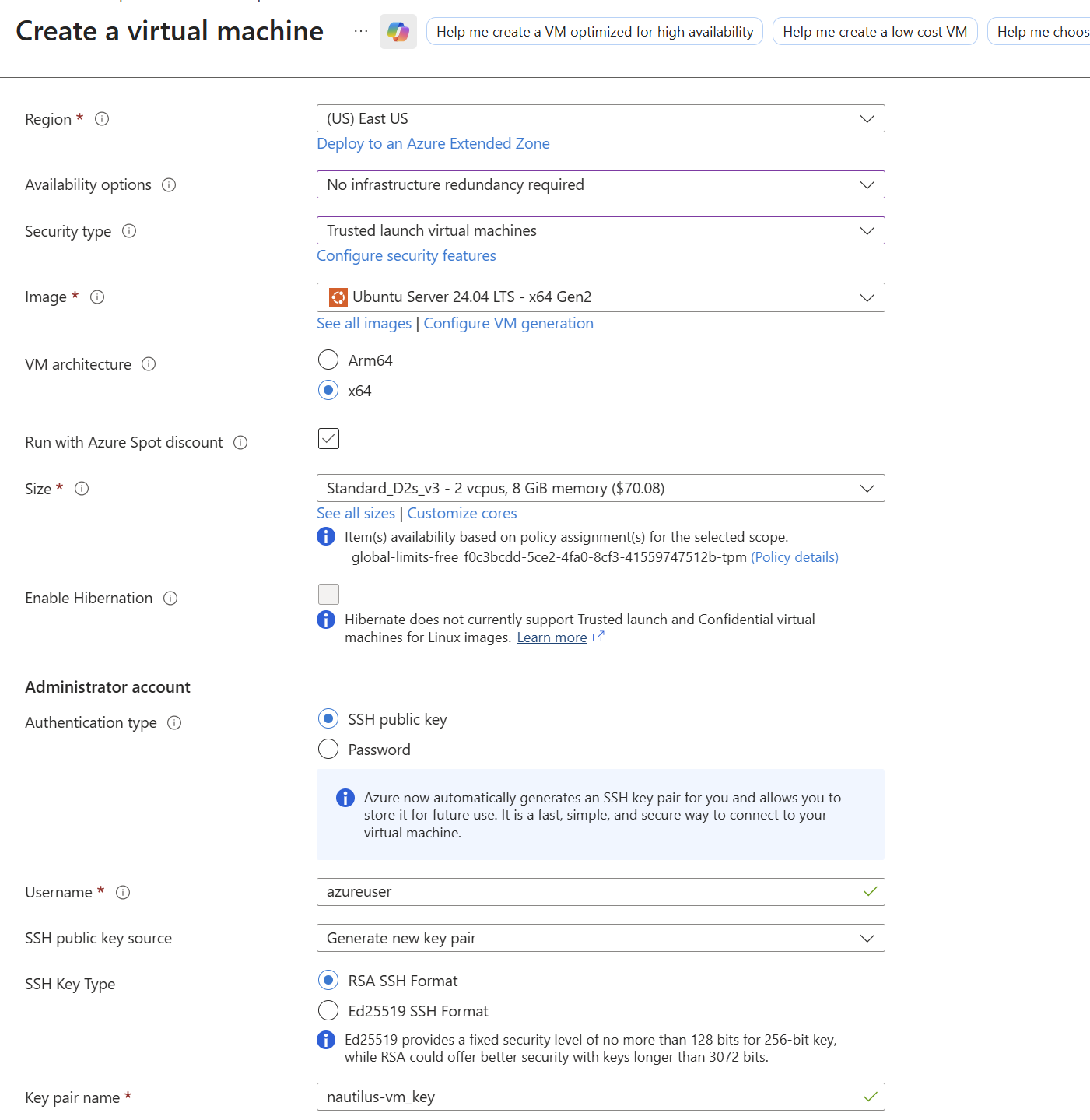
Task: Click the VM architecture info icon
Action: (149, 364)
